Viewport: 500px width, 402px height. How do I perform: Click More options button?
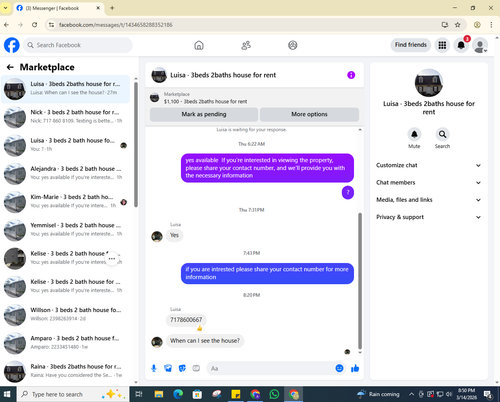tap(309, 114)
